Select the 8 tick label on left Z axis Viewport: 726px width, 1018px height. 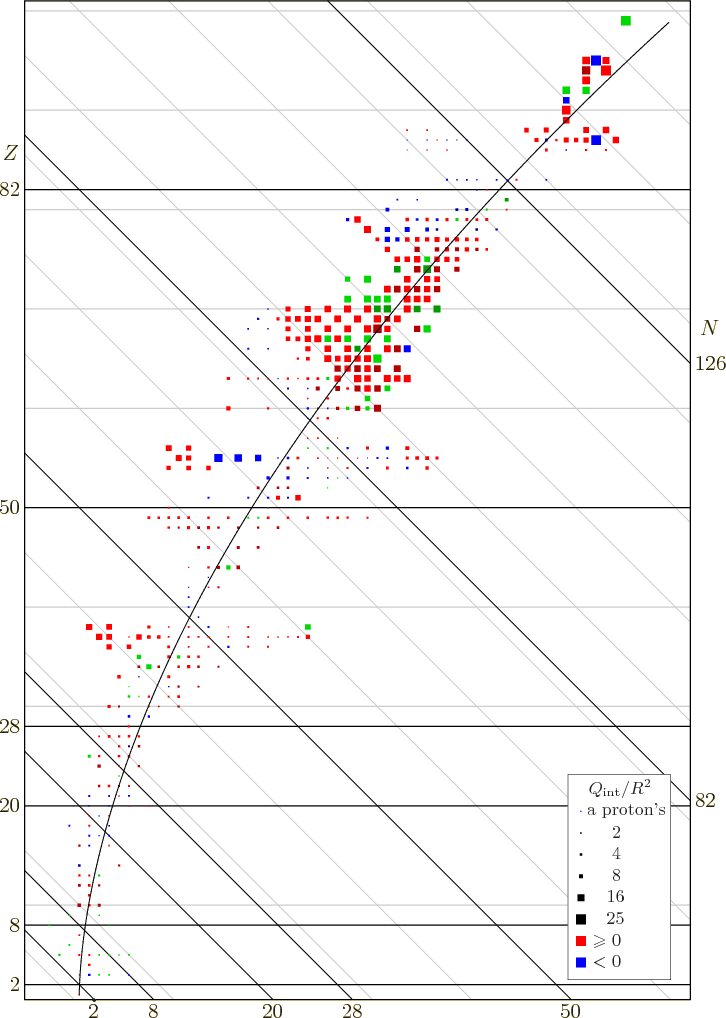pyautogui.click(x=15, y=926)
